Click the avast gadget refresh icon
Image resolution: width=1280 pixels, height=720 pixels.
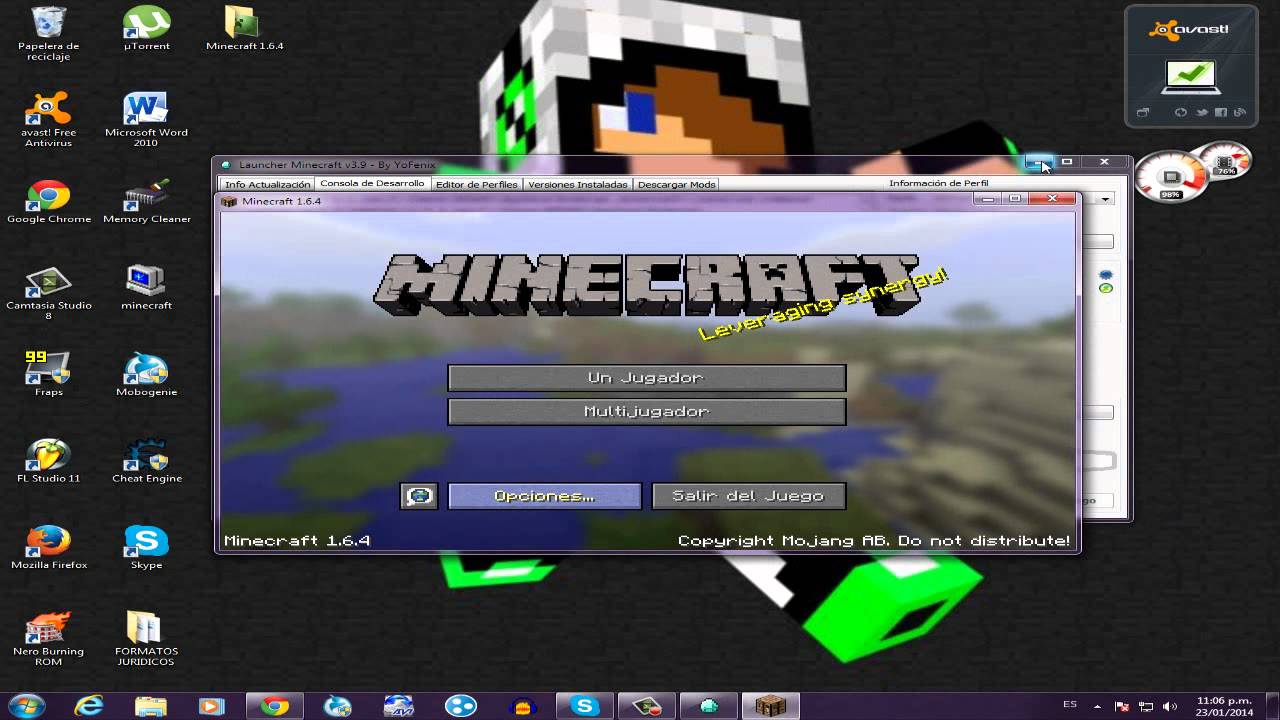pos(1181,113)
